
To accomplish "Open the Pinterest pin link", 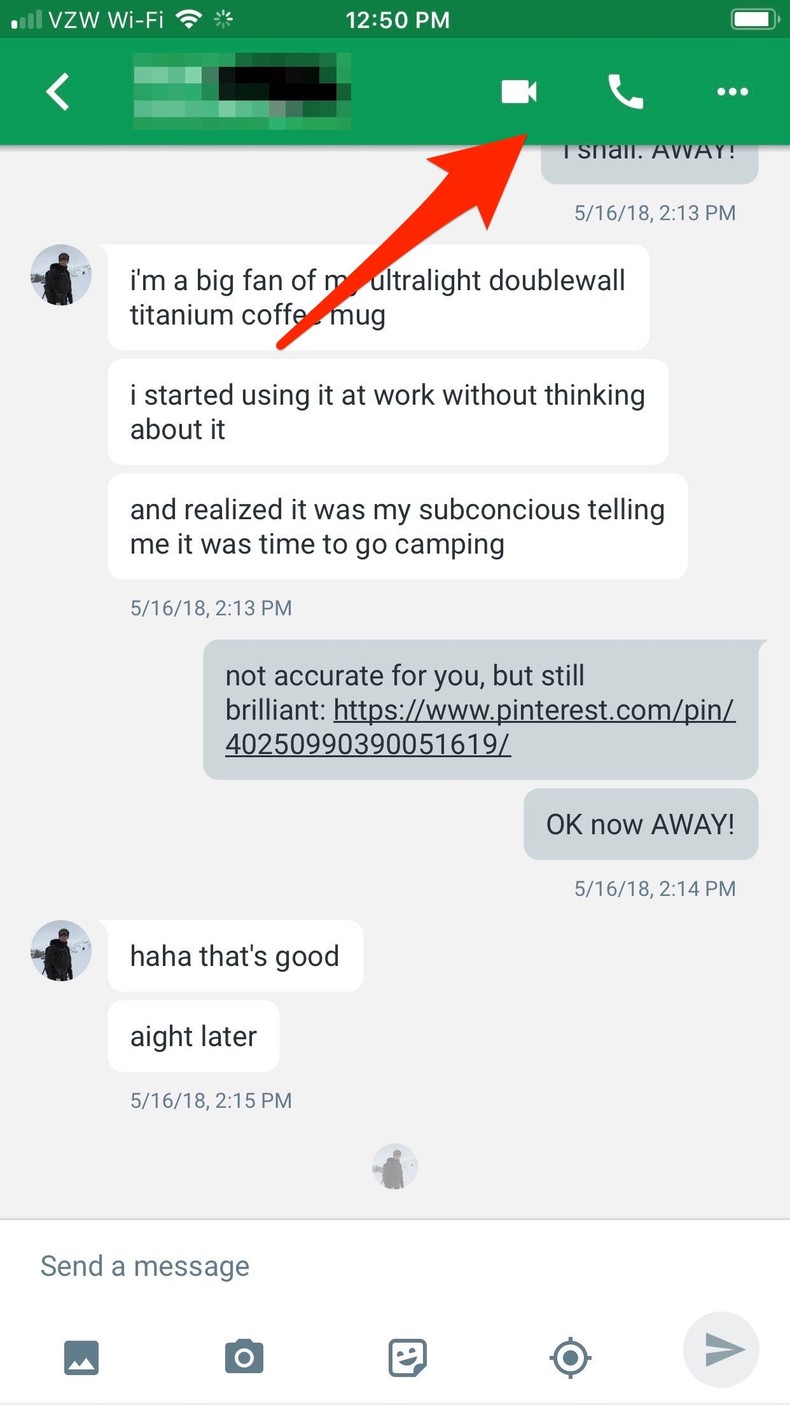I will coord(480,727).
